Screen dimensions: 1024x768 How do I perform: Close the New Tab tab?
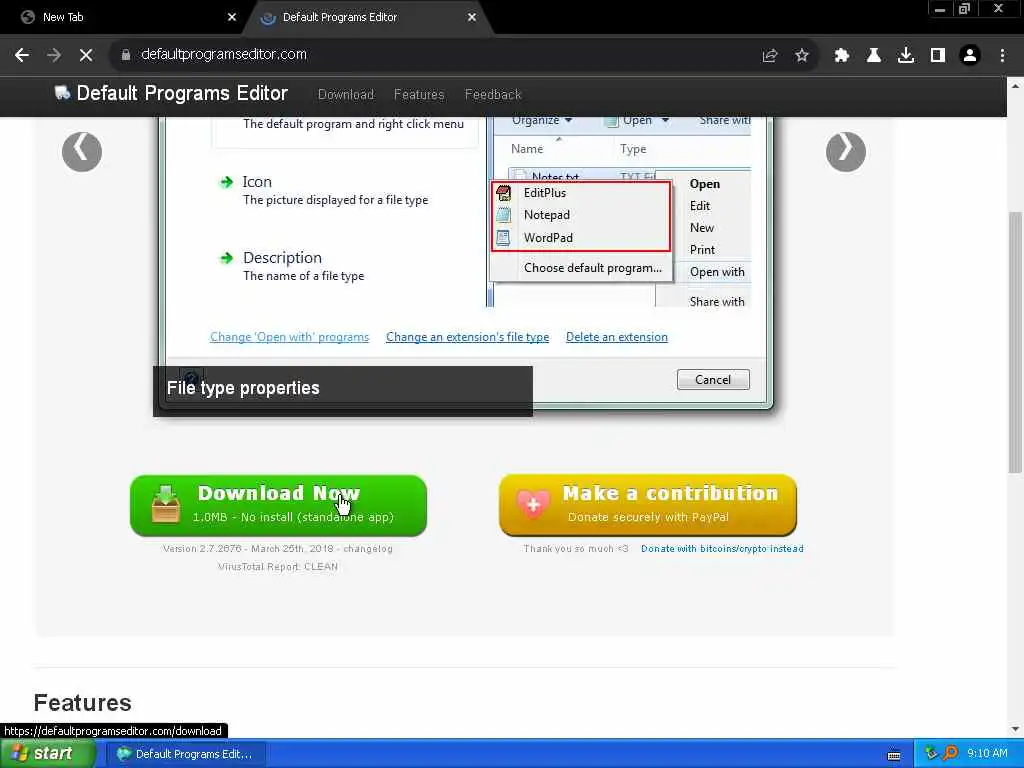click(232, 18)
